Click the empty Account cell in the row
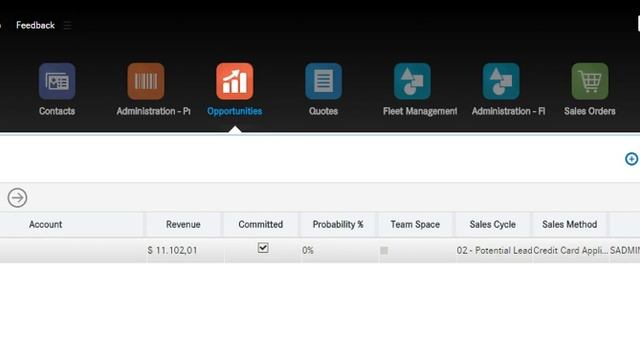The width and height of the screenshot is (640, 360). pos(72,251)
